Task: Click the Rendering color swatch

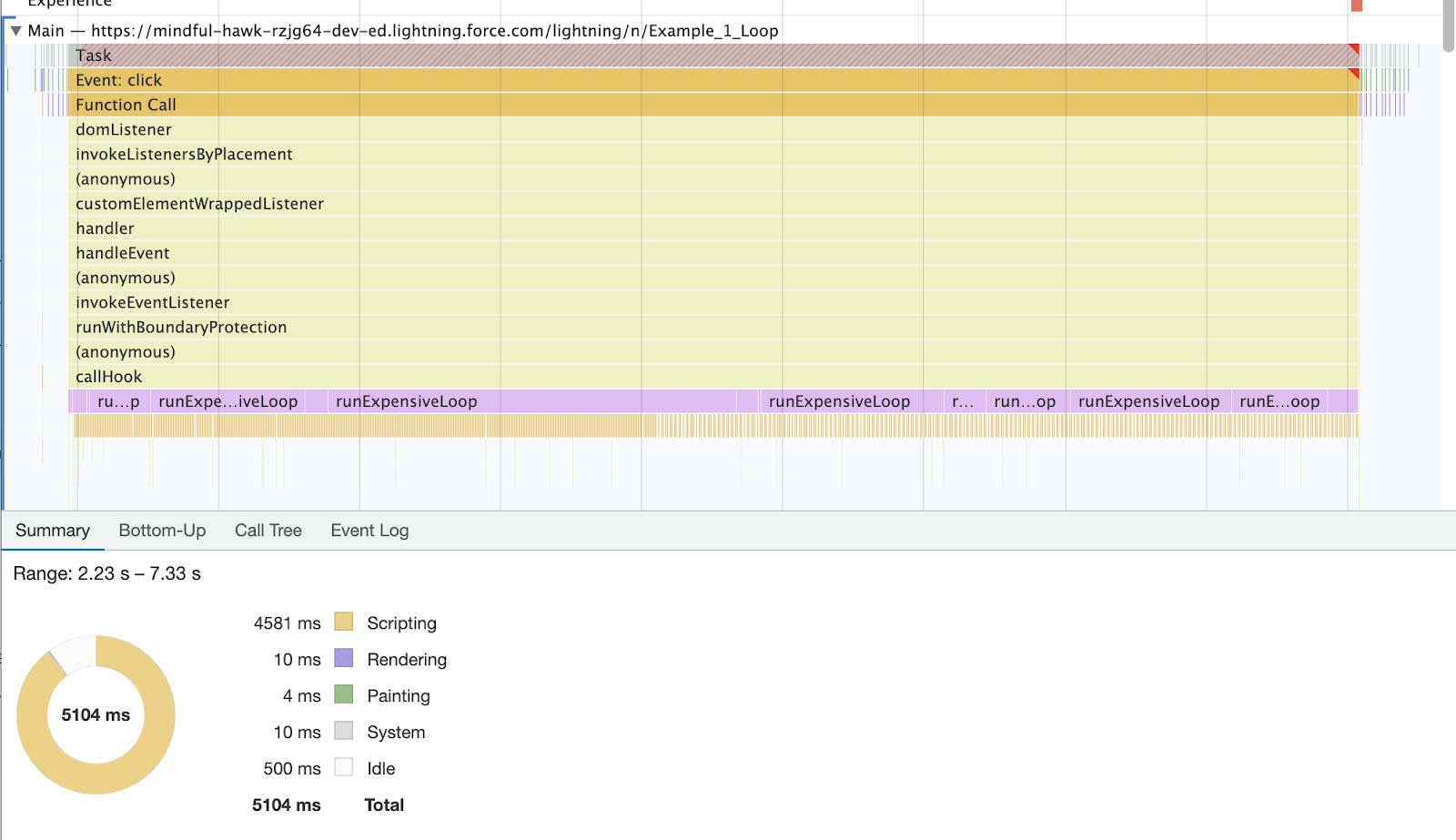Action: (x=343, y=658)
